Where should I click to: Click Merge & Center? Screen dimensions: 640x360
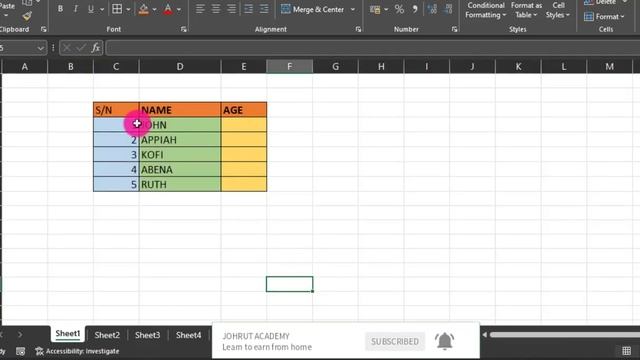(x=313, y=9)
